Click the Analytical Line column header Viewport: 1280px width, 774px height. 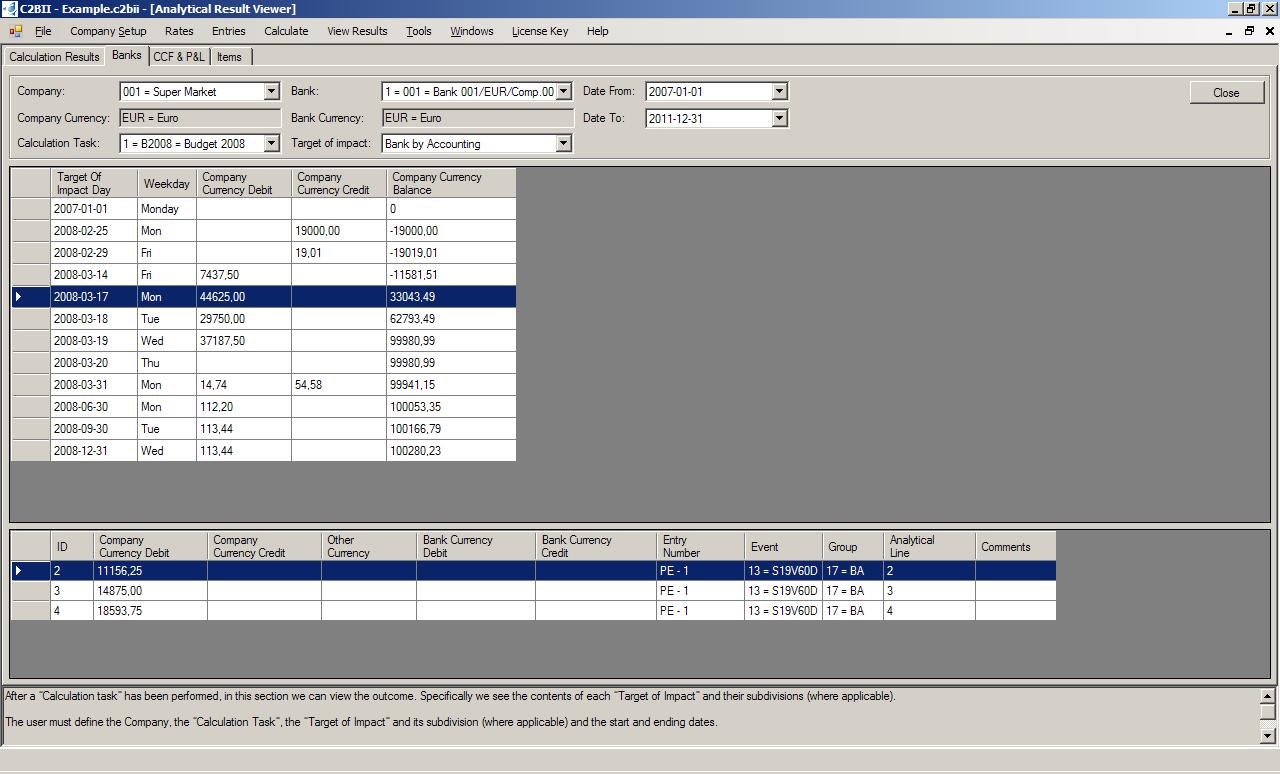point(929,546)
